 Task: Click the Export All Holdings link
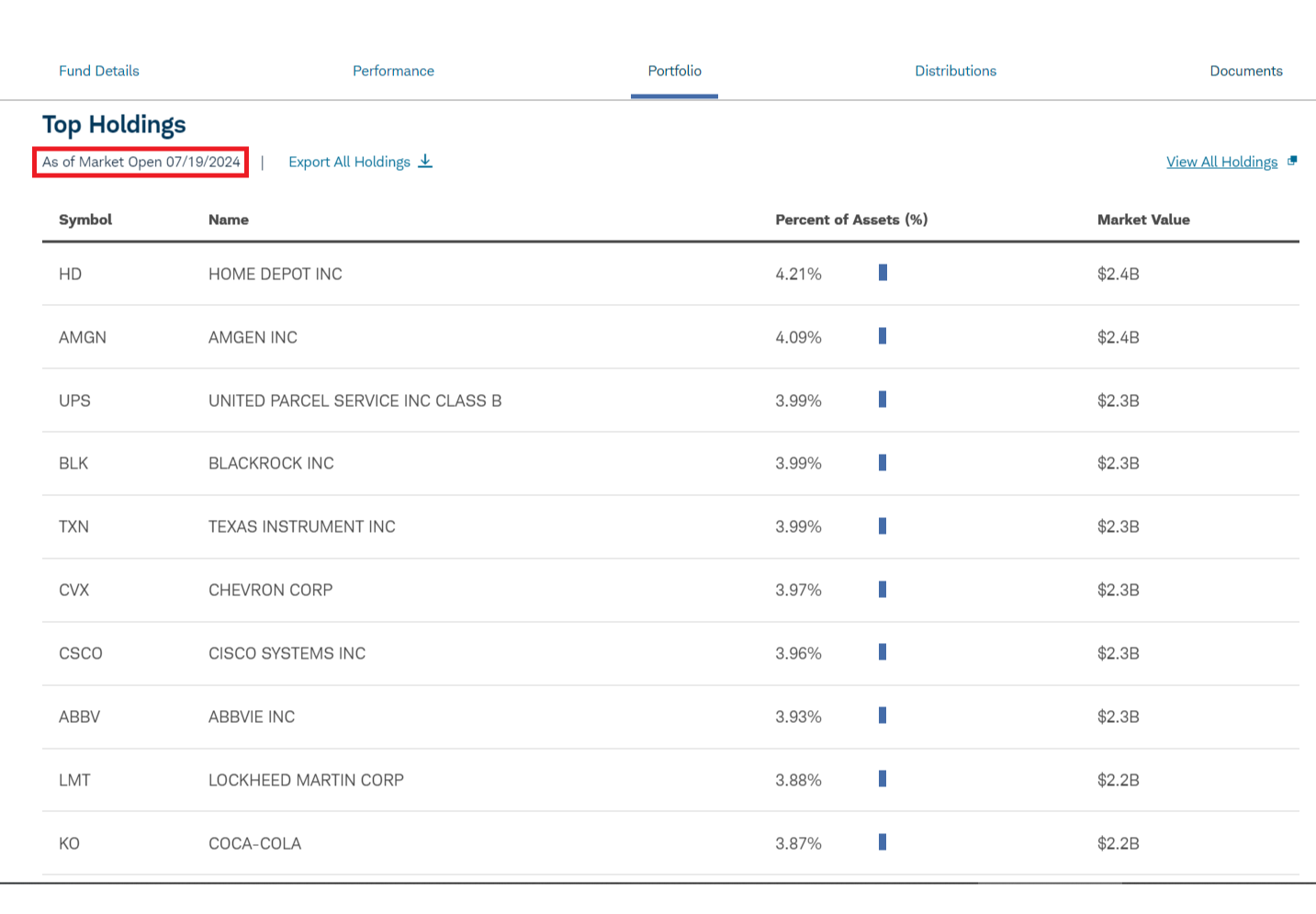tap(349, 162)
